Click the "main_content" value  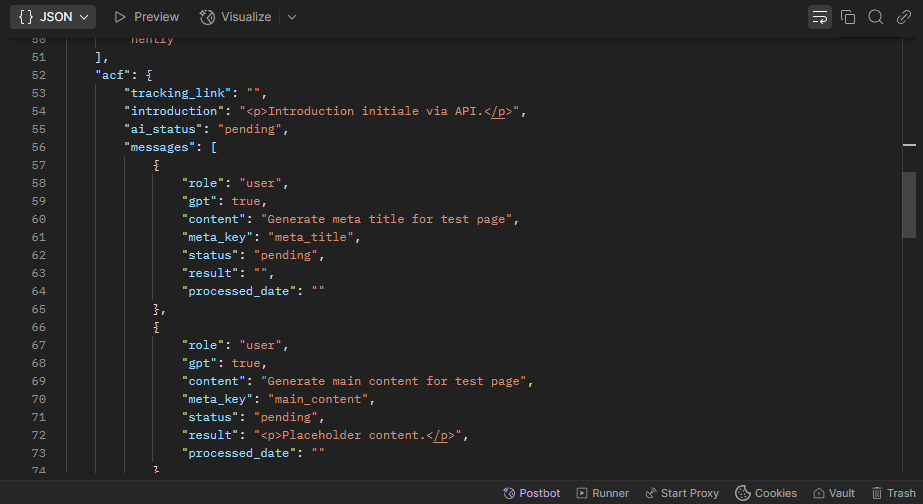coord(318,399)
